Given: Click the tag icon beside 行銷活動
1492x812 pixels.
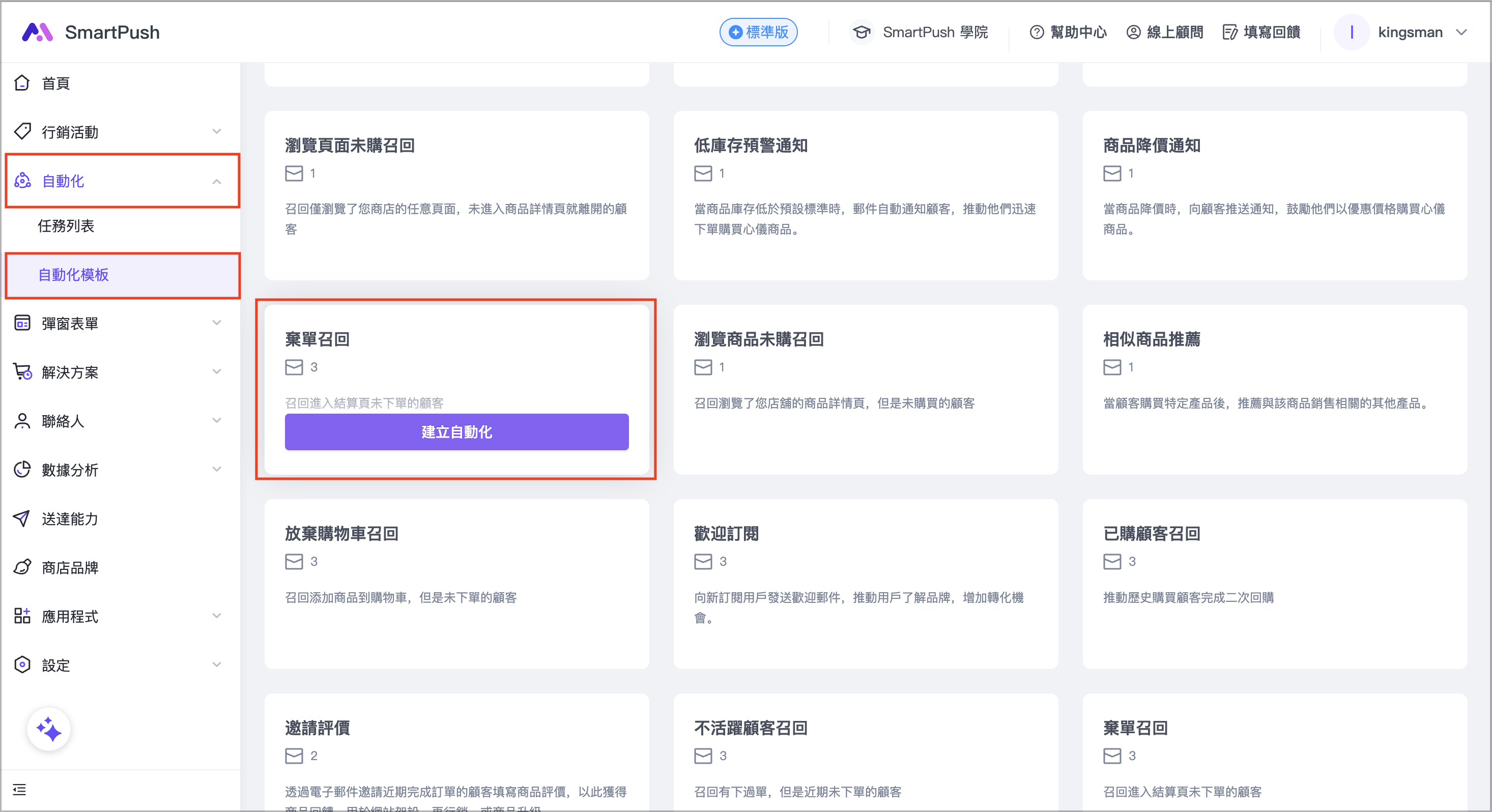Looking at the screenshot, I should (22, 131).
